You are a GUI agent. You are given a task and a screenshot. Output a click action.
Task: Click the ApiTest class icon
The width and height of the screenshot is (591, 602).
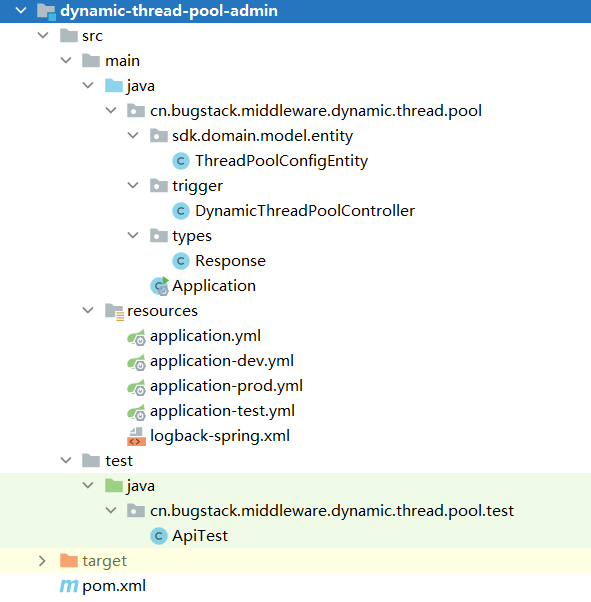158,536
